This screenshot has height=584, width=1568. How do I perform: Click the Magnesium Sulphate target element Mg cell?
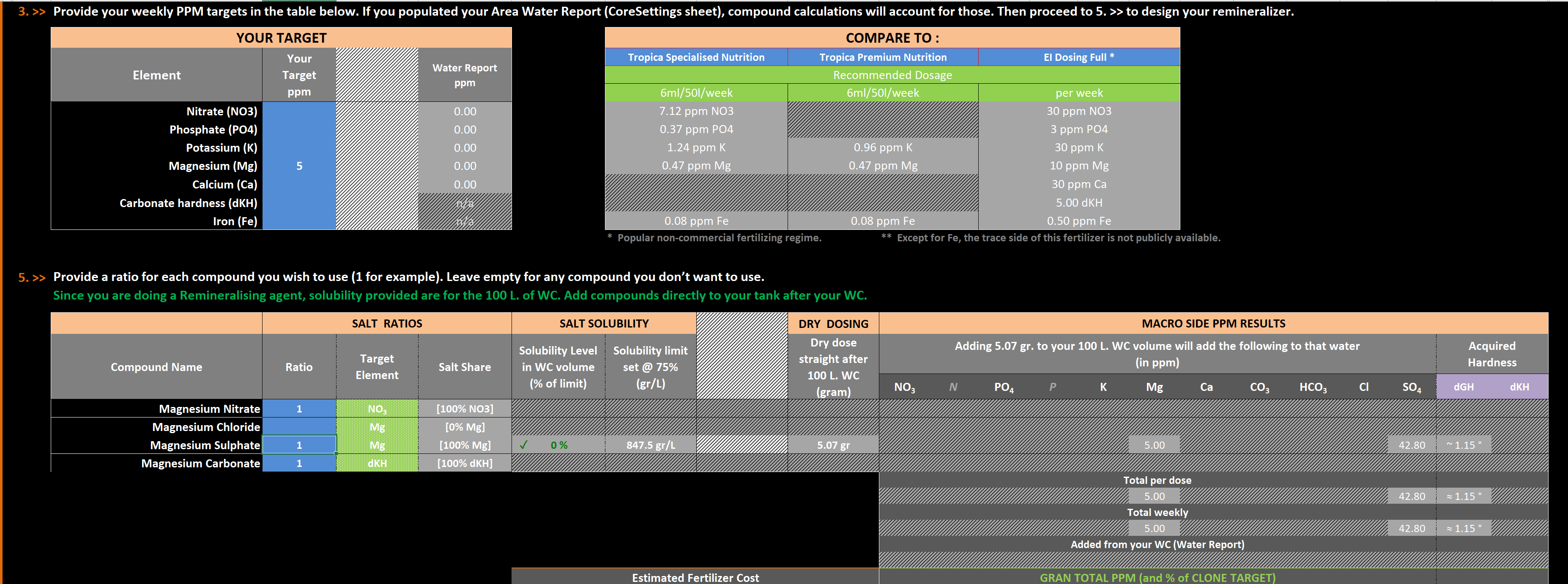378,445
